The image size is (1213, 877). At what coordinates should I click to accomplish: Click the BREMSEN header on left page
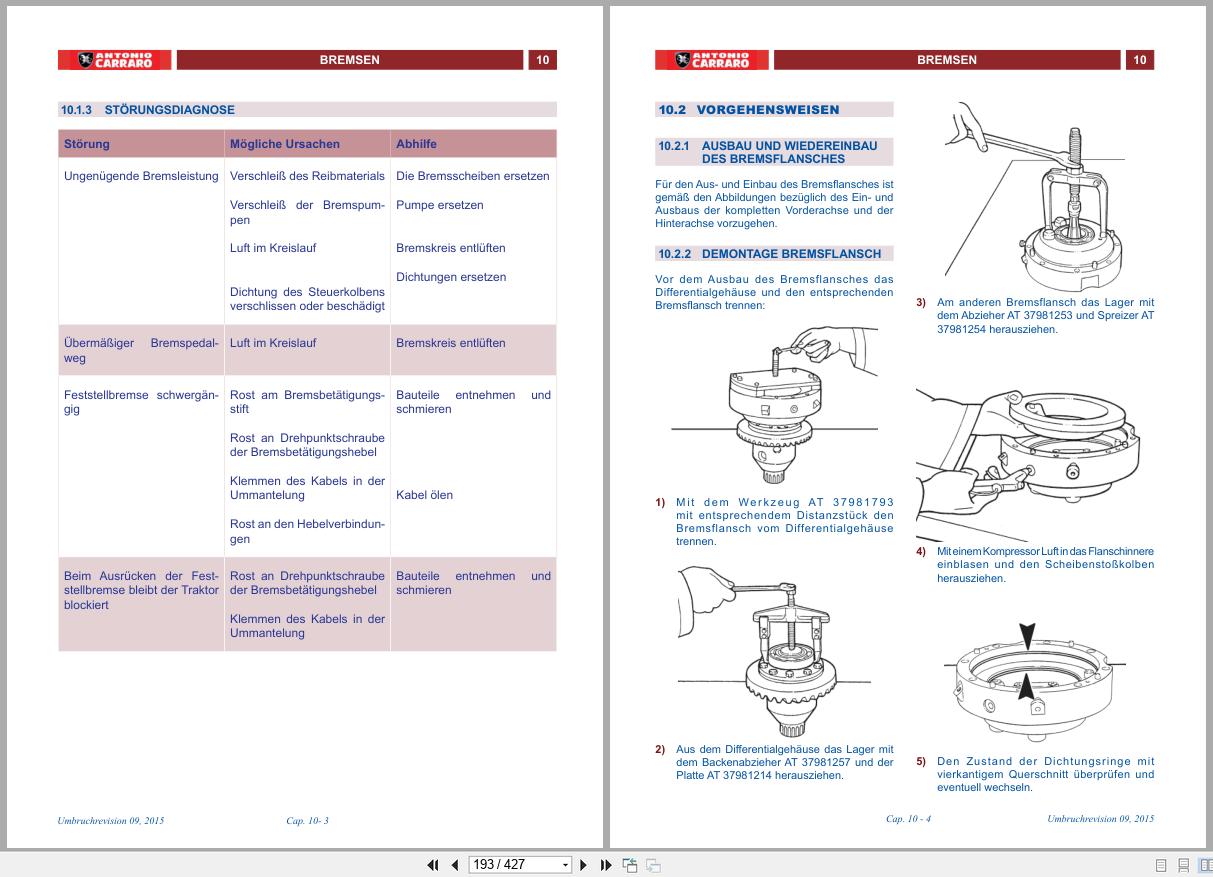[350, 60]
